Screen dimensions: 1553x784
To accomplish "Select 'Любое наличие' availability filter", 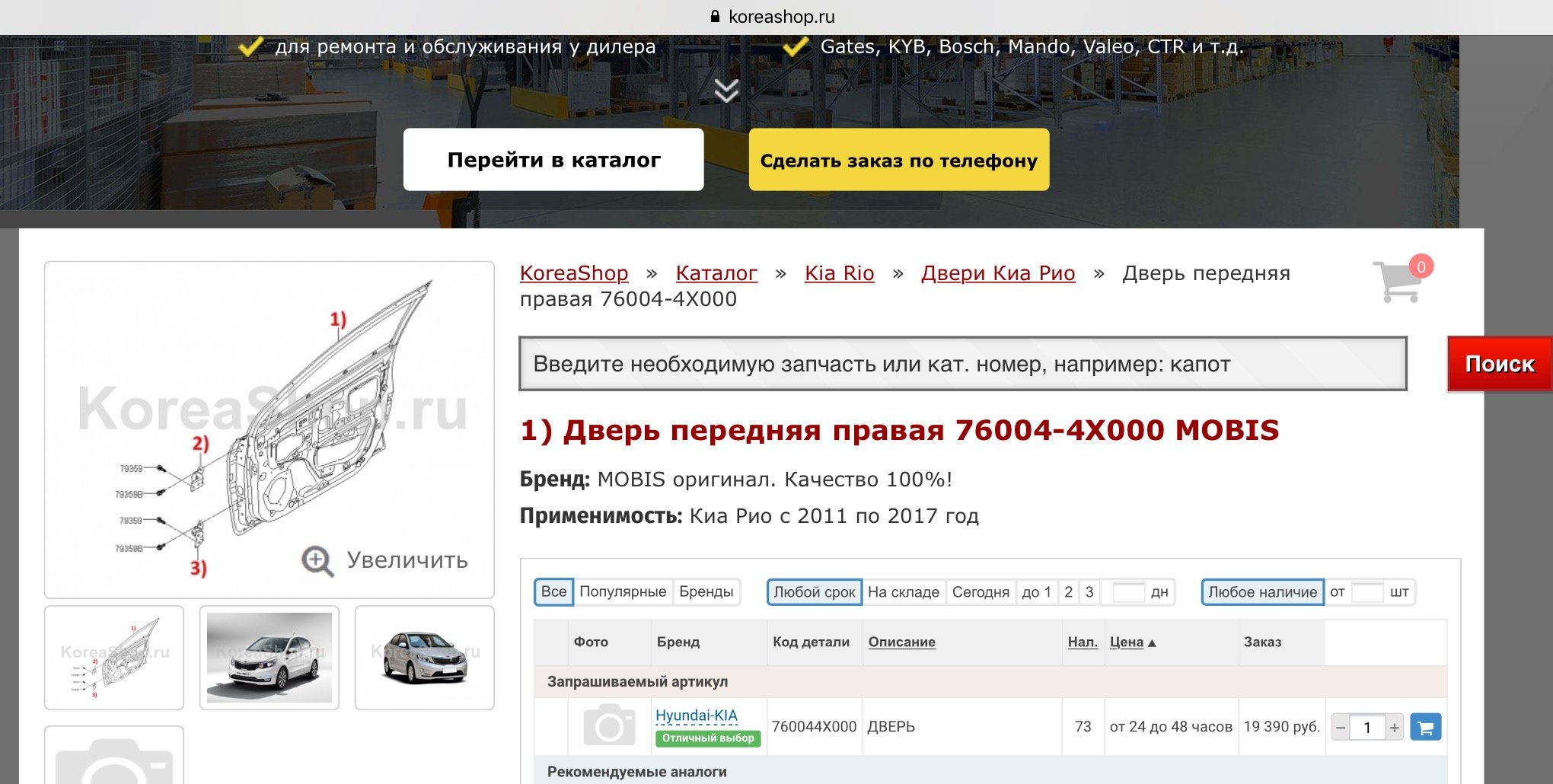I will coord(1262,592).
